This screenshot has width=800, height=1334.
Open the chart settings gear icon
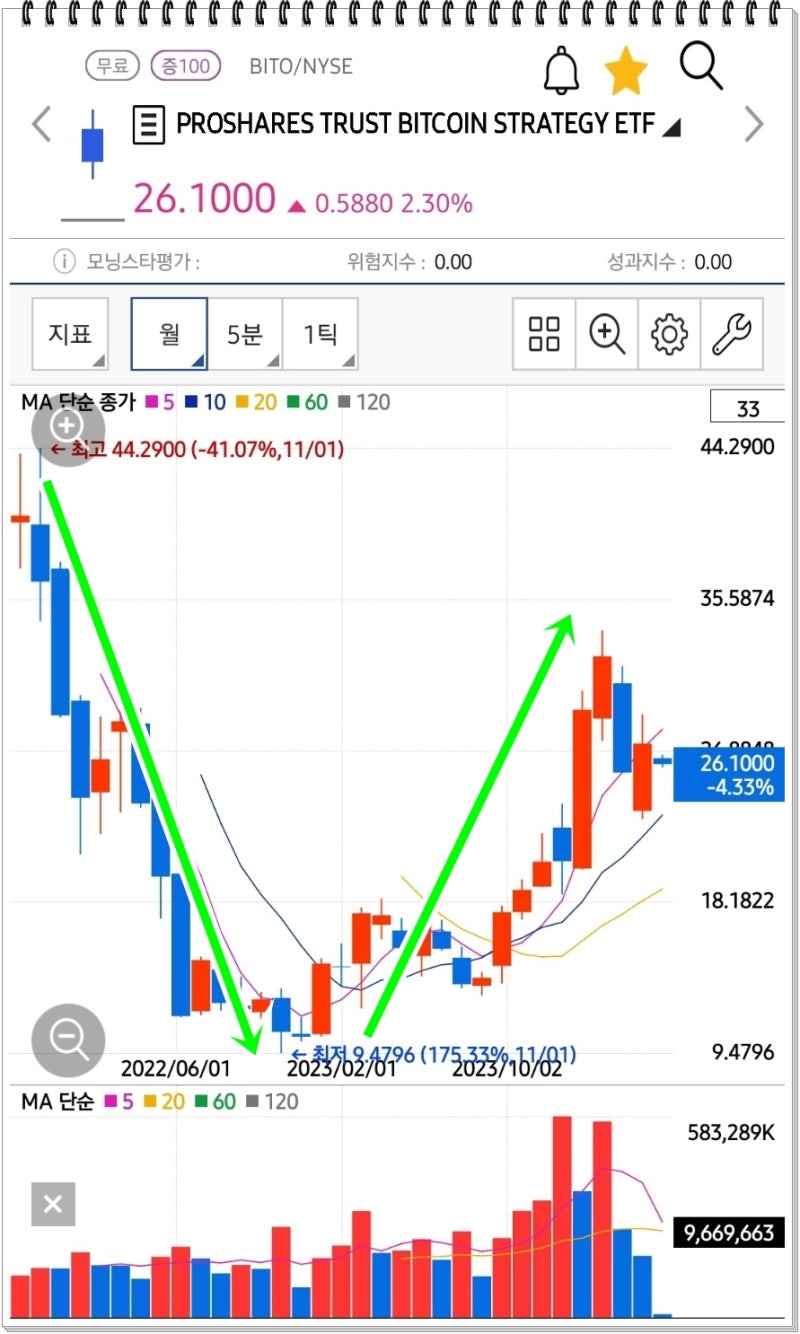tap(668, 335)
